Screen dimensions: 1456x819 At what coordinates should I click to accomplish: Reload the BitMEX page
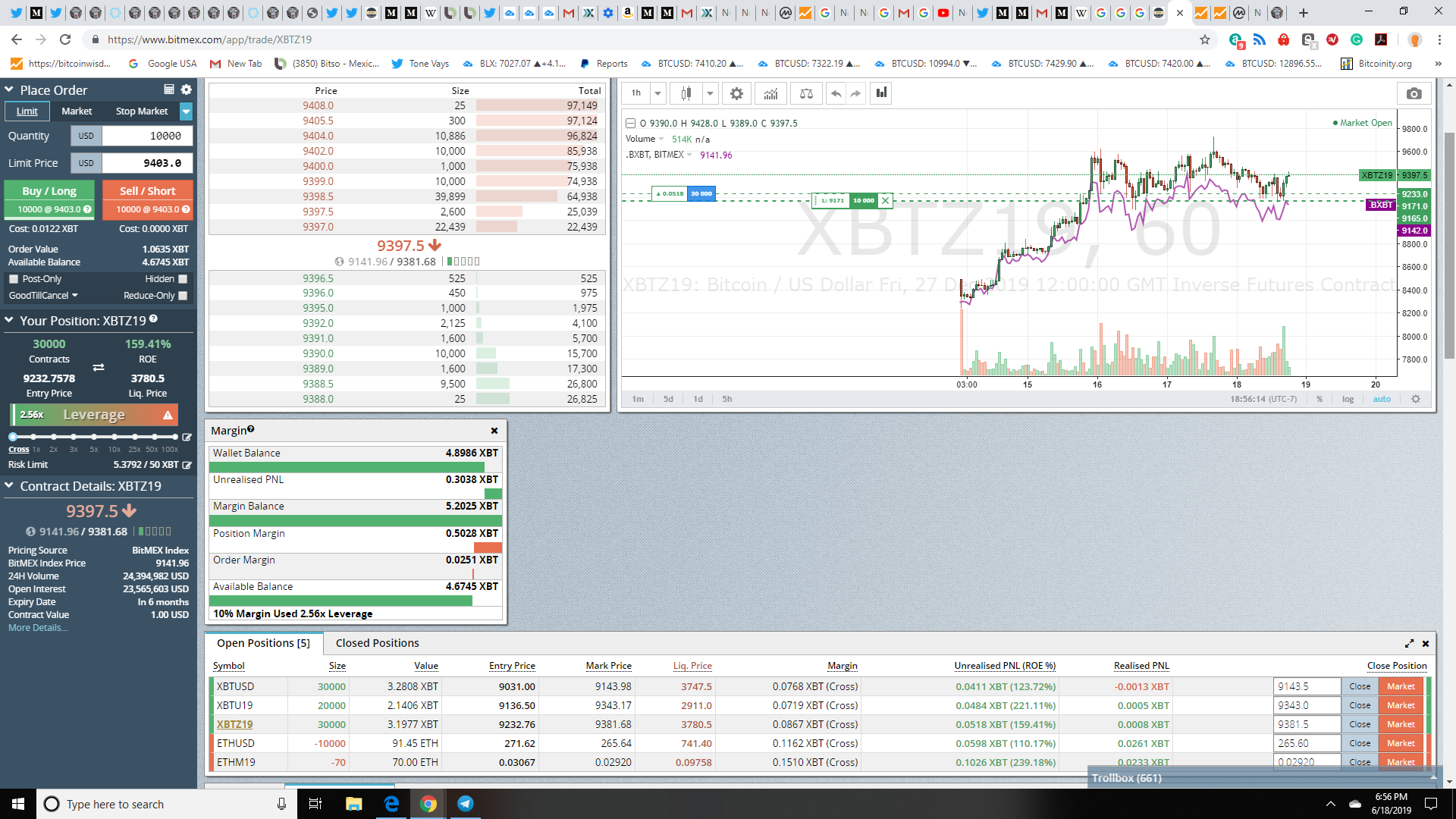tap(65, 39)
